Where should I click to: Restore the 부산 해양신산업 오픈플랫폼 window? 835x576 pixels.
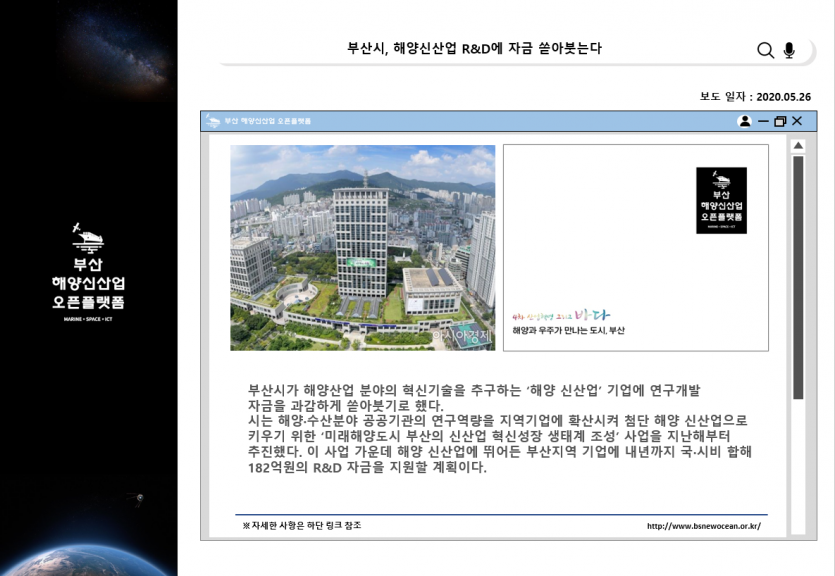780,121
